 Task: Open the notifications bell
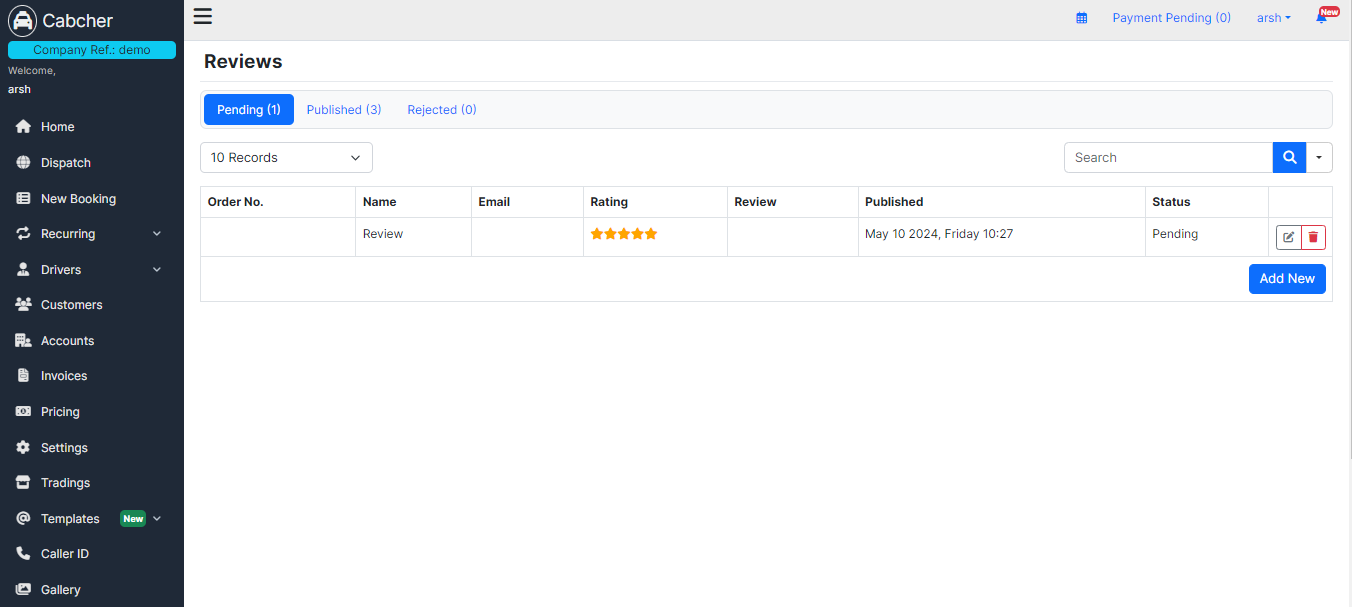pyautogui.click(x=1321, y=18)
